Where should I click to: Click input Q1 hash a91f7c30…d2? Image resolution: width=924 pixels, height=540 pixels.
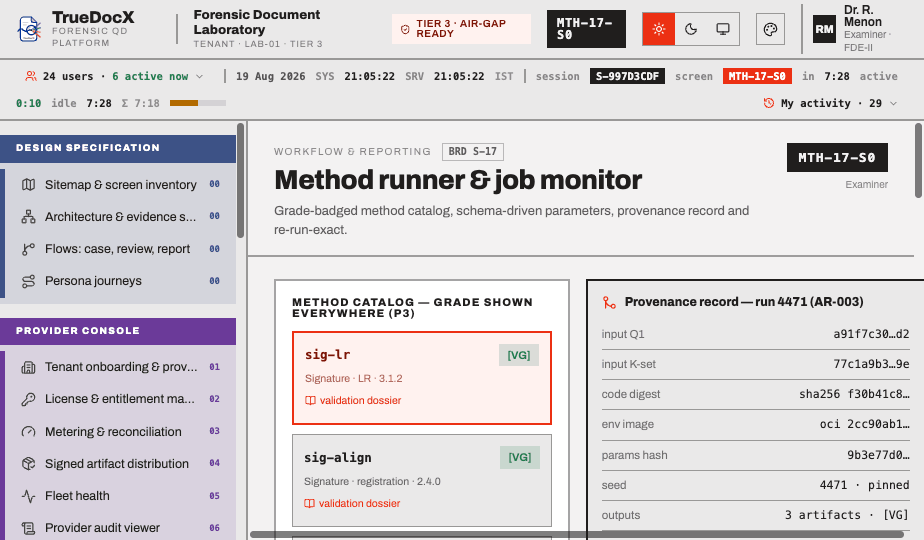871,334
